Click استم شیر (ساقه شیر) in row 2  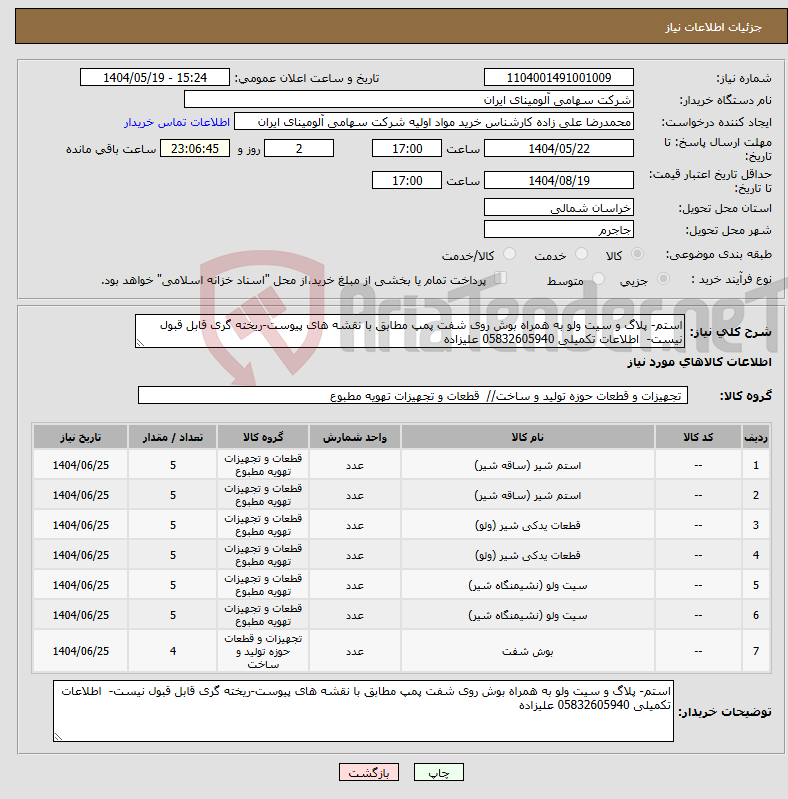528,495
